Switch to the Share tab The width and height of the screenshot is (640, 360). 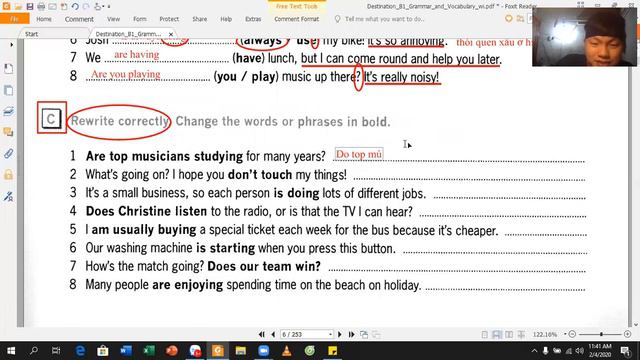click(200, 19)
